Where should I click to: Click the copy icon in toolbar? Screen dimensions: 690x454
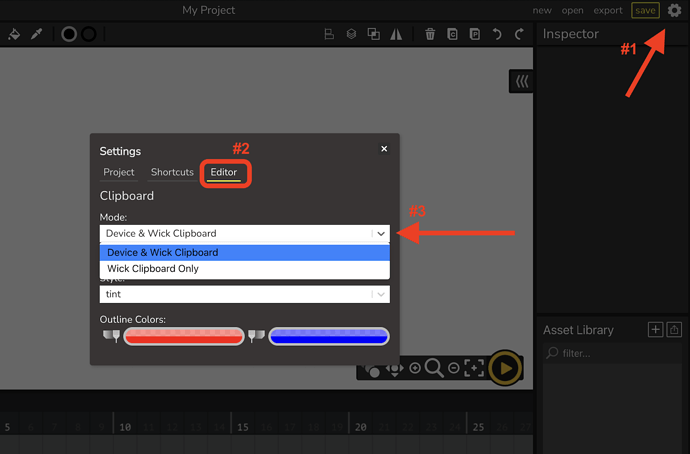tap(452, 34)
